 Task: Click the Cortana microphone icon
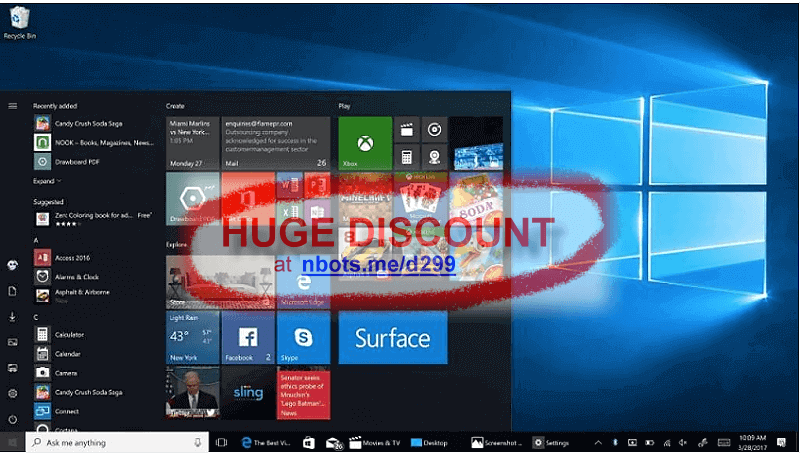pos(198,443)
